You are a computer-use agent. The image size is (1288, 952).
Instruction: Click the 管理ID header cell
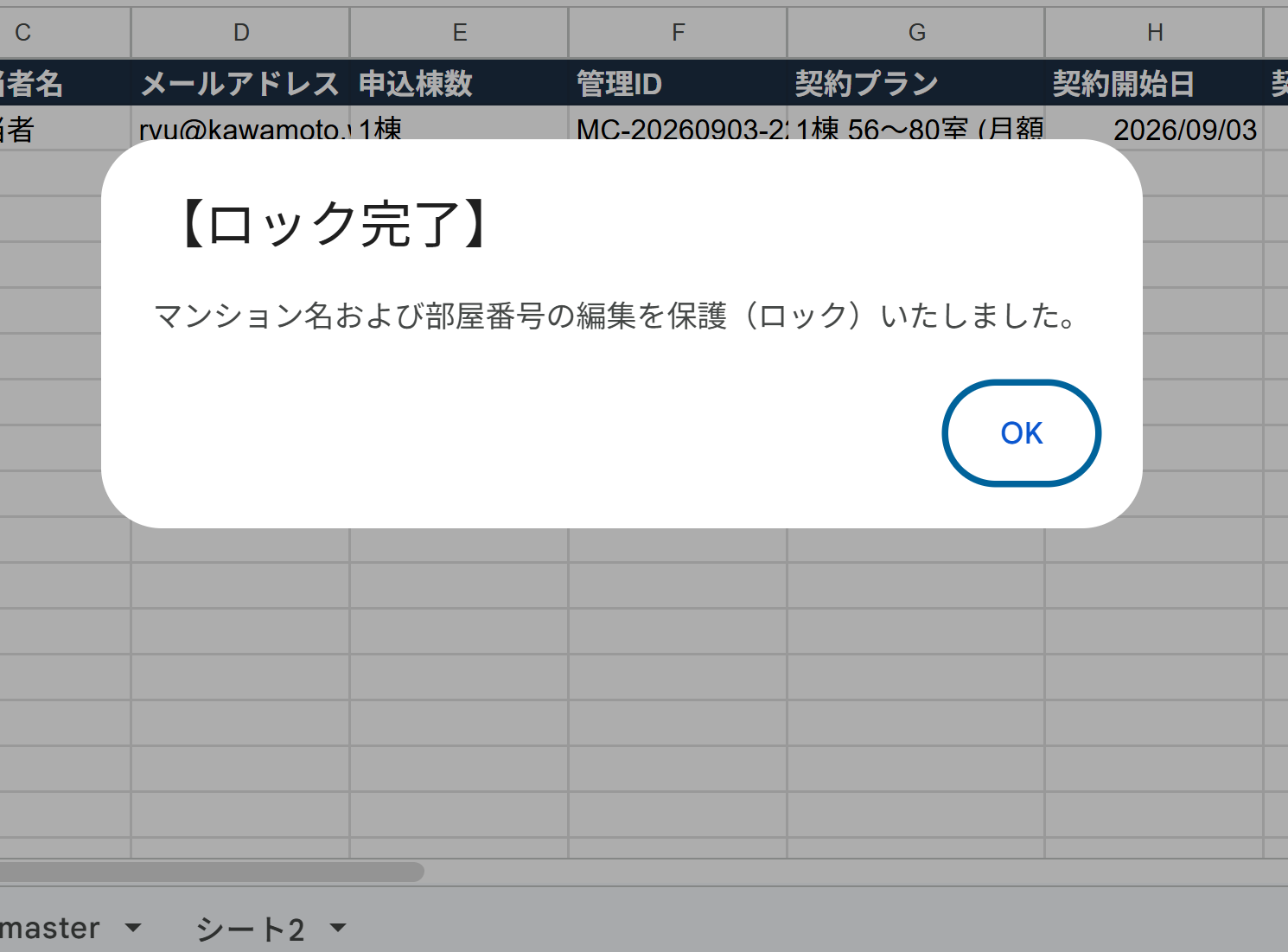click(679, 83)
